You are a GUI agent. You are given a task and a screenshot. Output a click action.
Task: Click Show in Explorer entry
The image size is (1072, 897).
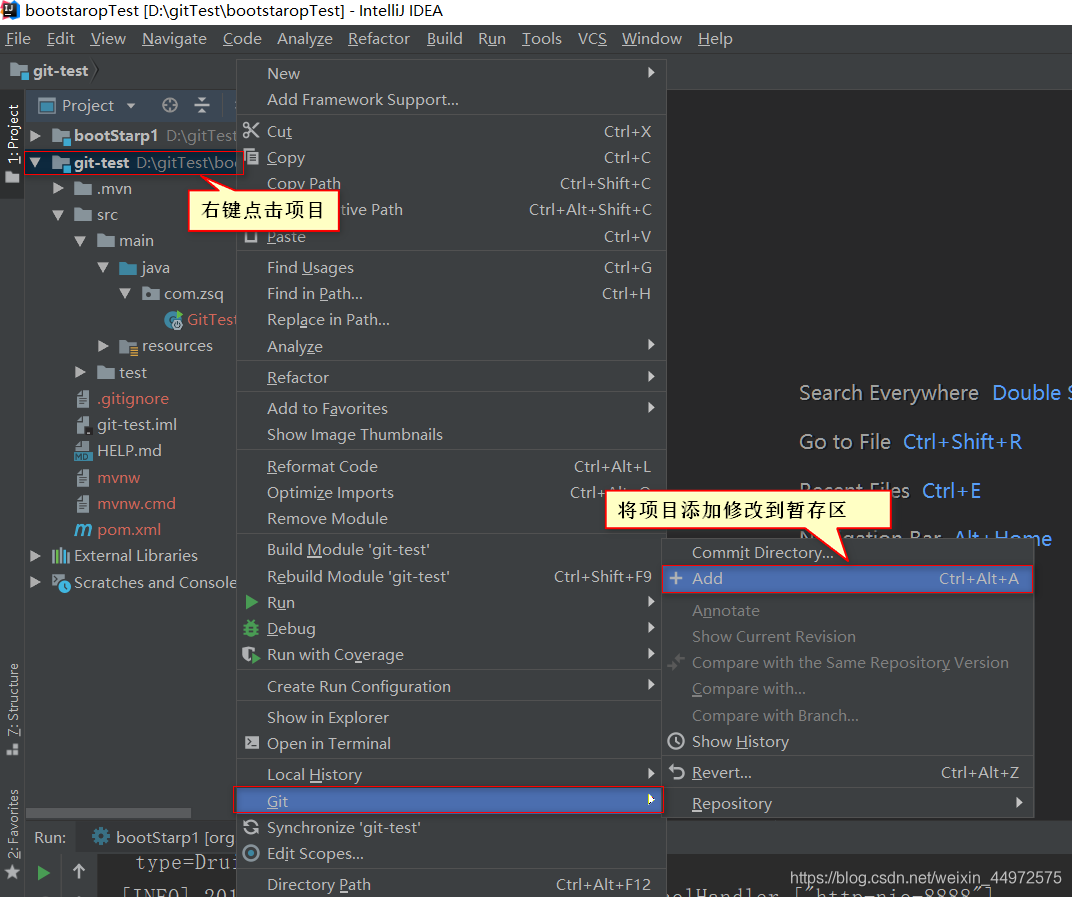click(448, 717)
